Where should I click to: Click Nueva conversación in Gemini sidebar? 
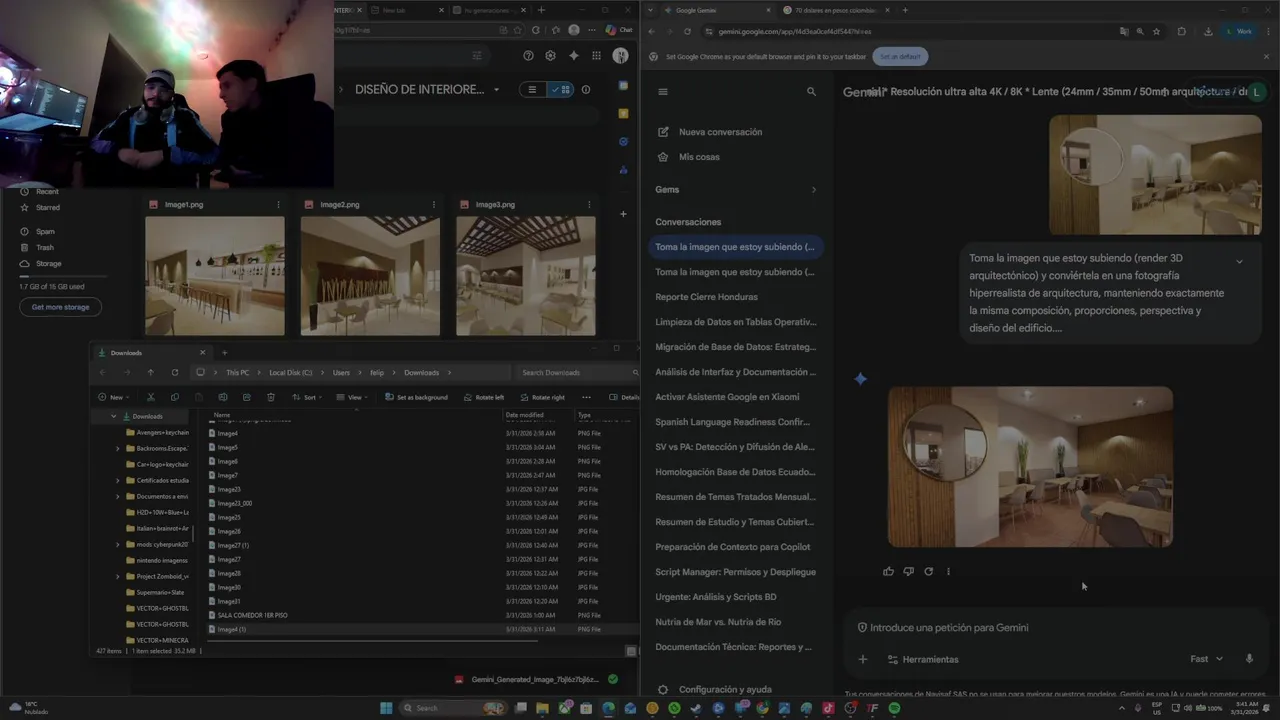tap(720, 132)
